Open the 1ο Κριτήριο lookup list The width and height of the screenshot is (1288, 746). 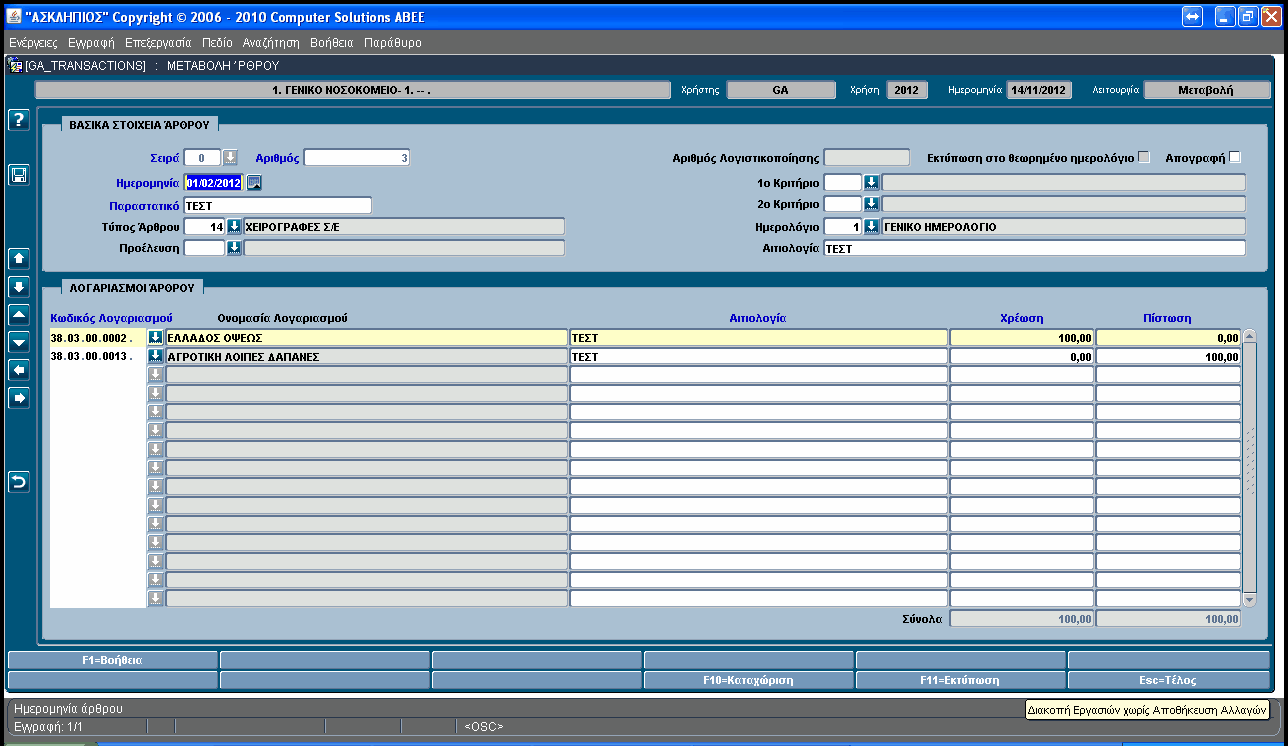coord(871,182)
